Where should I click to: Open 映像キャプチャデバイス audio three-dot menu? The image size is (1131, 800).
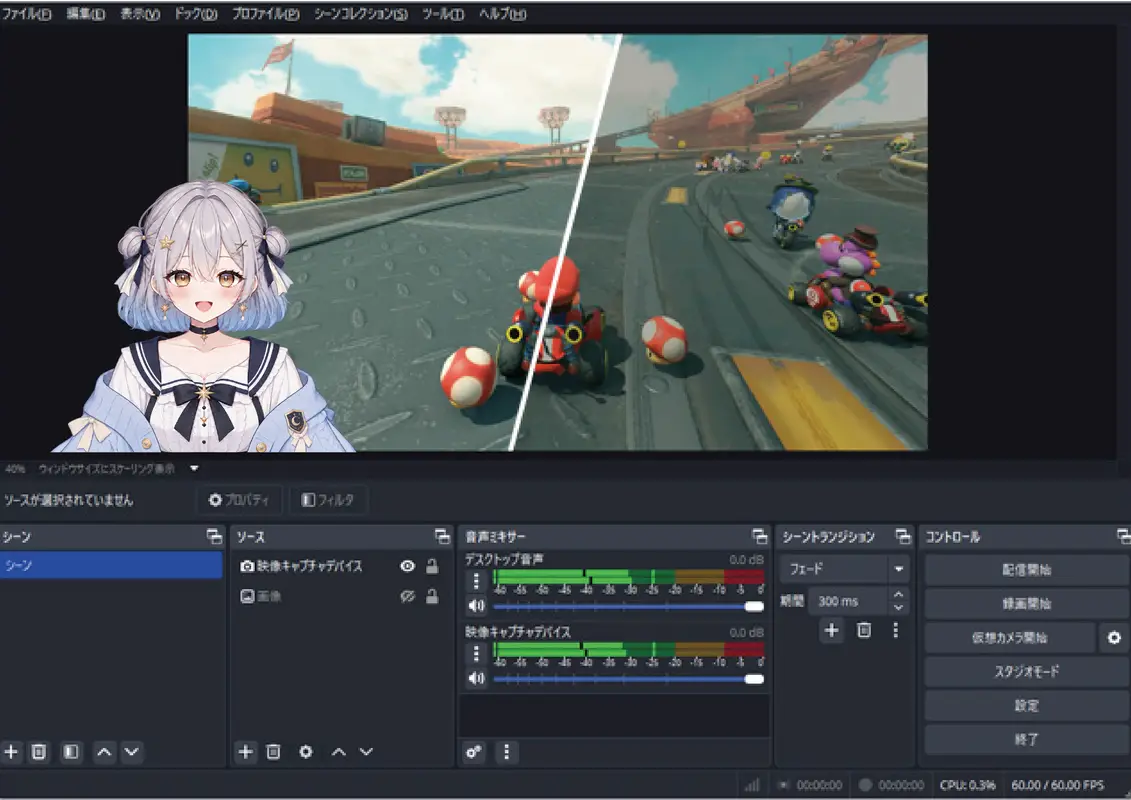476,654
